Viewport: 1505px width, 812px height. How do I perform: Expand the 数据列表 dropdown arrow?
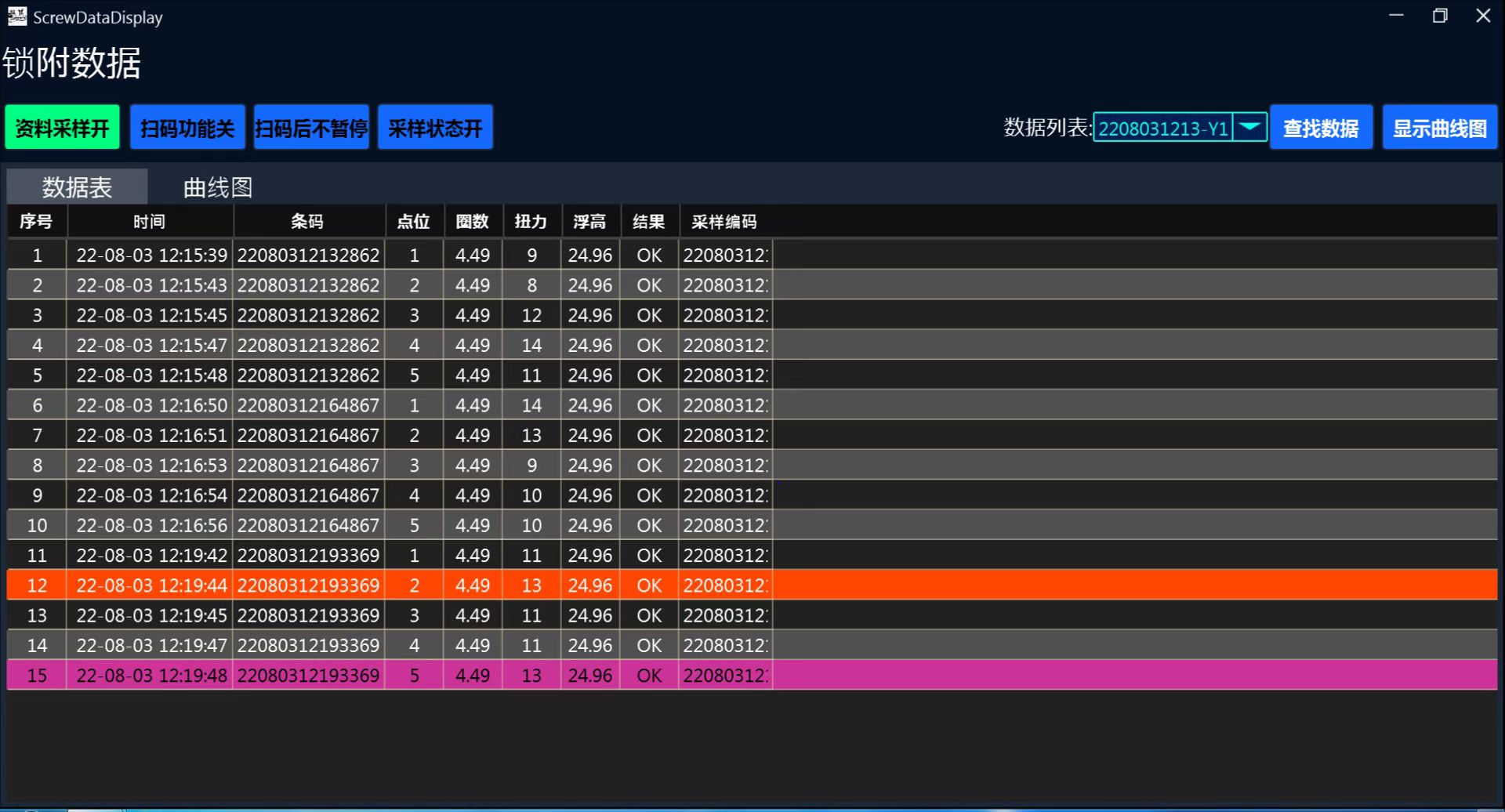point(1249,127)
